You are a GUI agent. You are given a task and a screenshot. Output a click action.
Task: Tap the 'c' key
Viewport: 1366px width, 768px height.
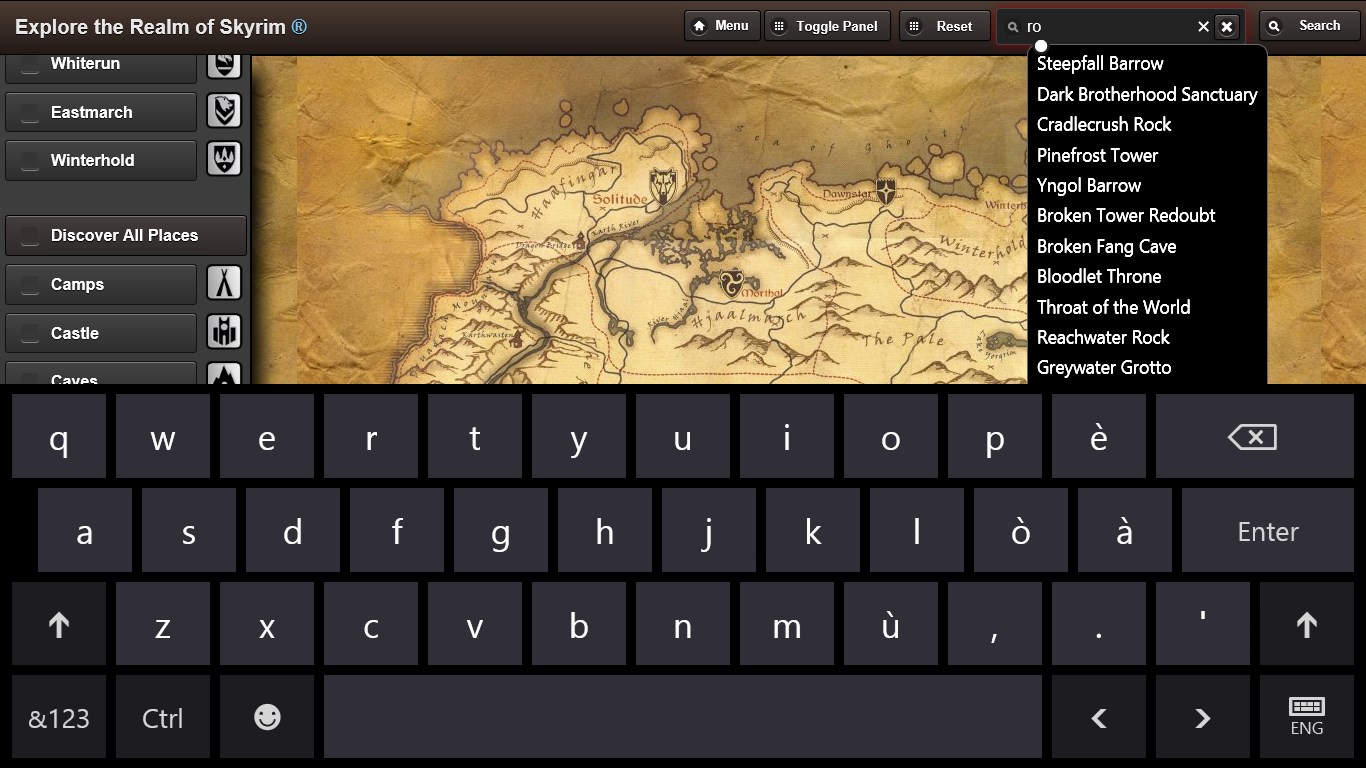371,625
